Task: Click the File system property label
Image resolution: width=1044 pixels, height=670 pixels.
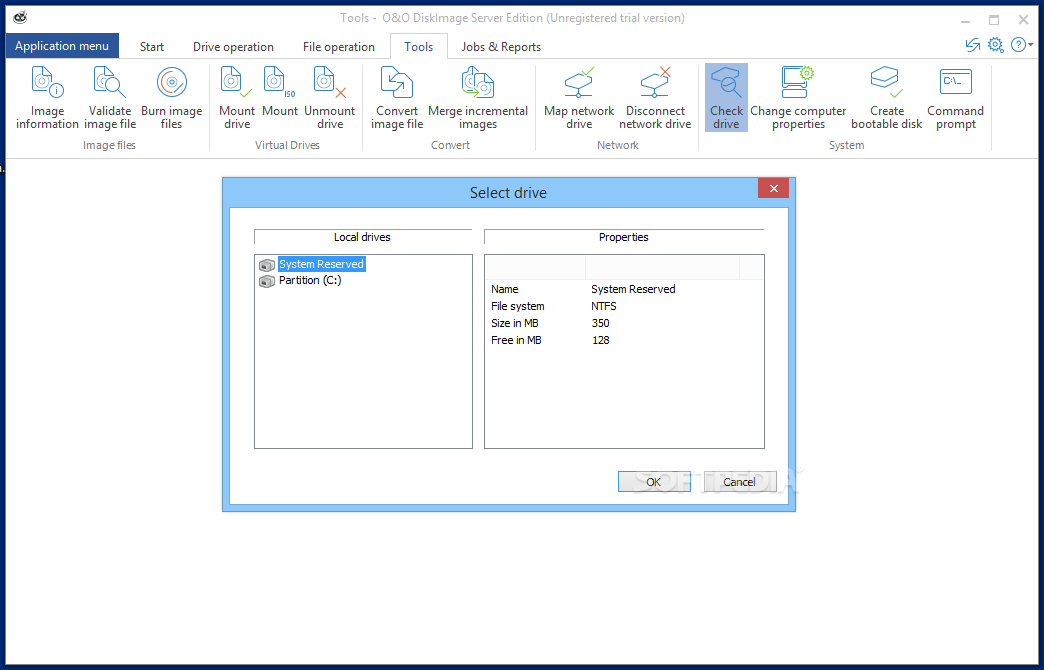Action: (517, 306)
